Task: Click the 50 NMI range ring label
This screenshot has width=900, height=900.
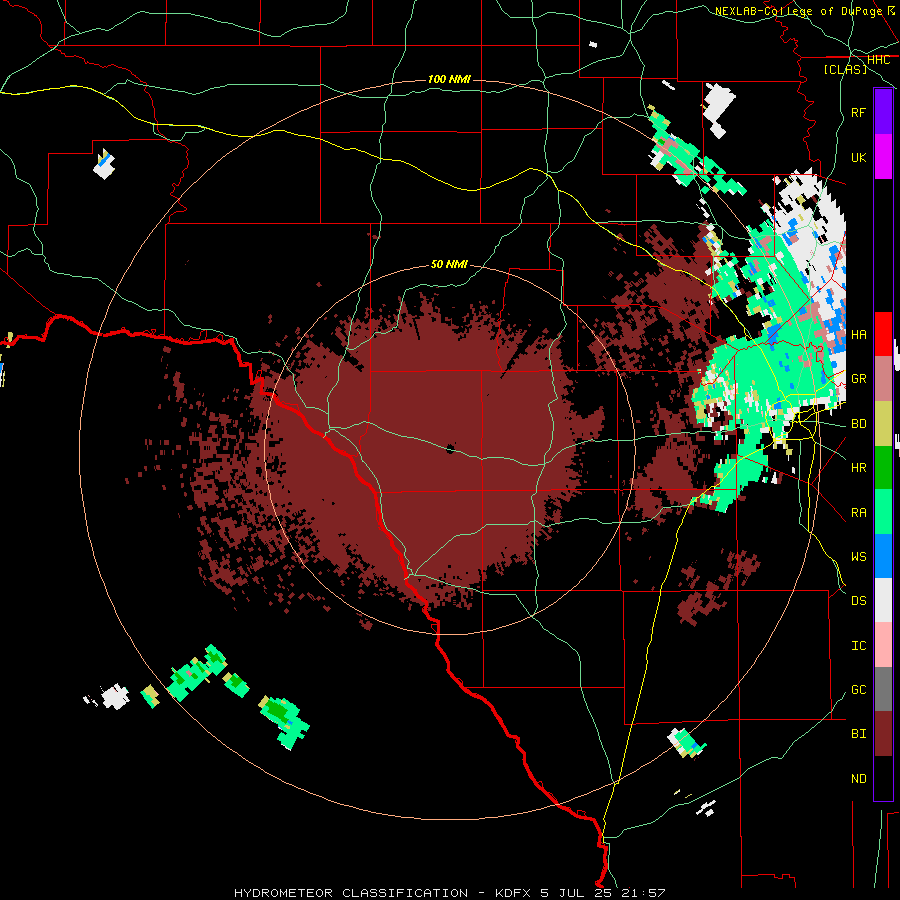Action: [x=449, y=264]
